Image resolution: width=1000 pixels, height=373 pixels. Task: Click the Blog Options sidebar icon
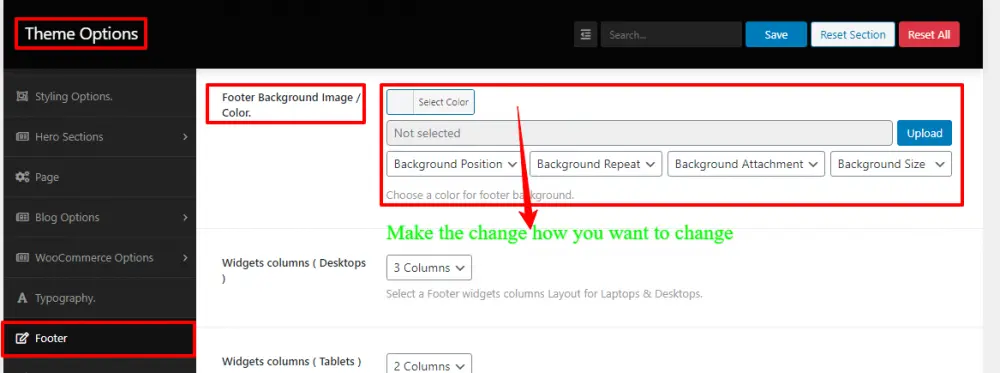tap(22, 217)
